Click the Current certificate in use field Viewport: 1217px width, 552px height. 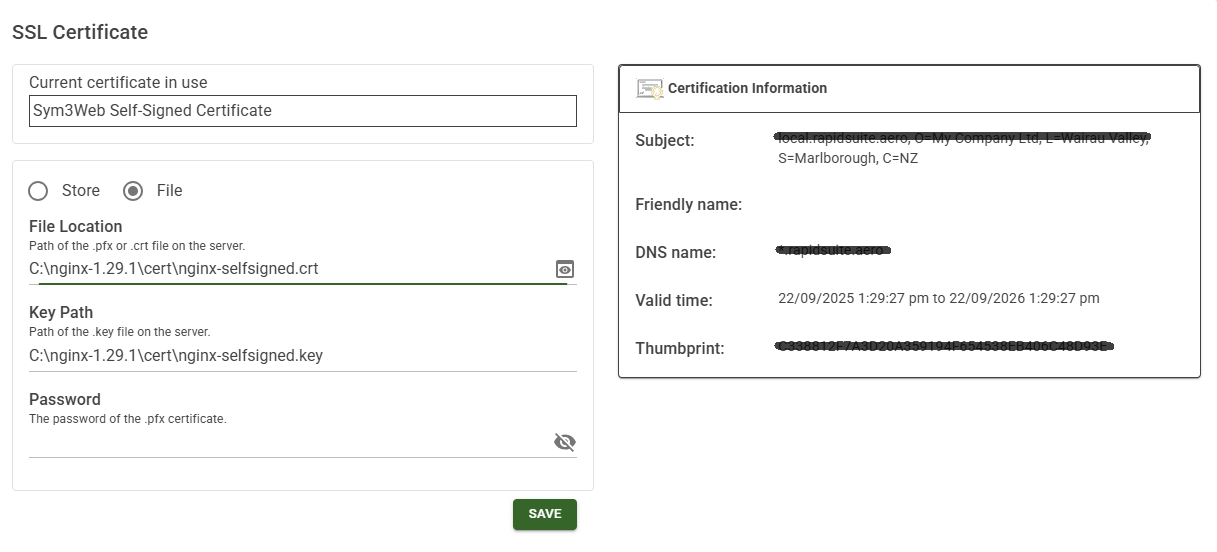pyautogui.click(x=302, y=111)
